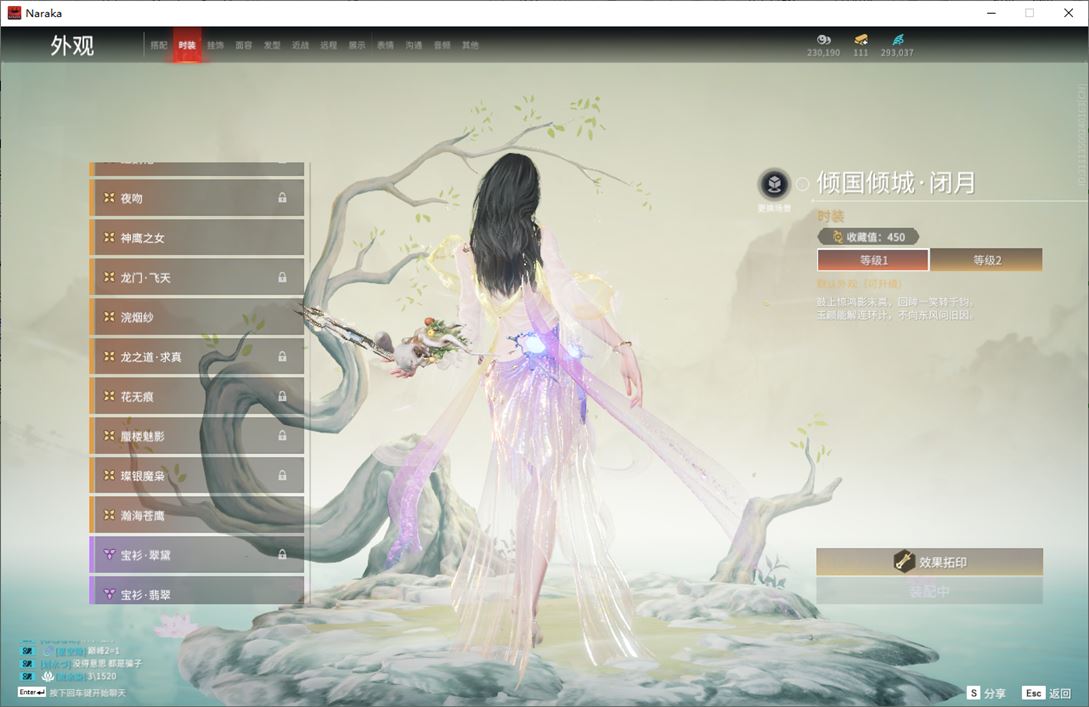Select the 龙门·飞天 outfit name
1089x707 pixels.
pos(145,277)
